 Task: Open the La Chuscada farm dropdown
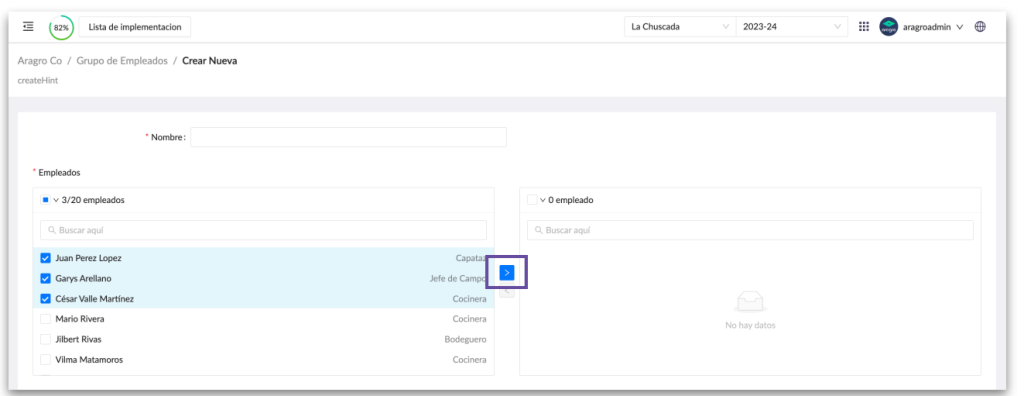tap(680, 27)
